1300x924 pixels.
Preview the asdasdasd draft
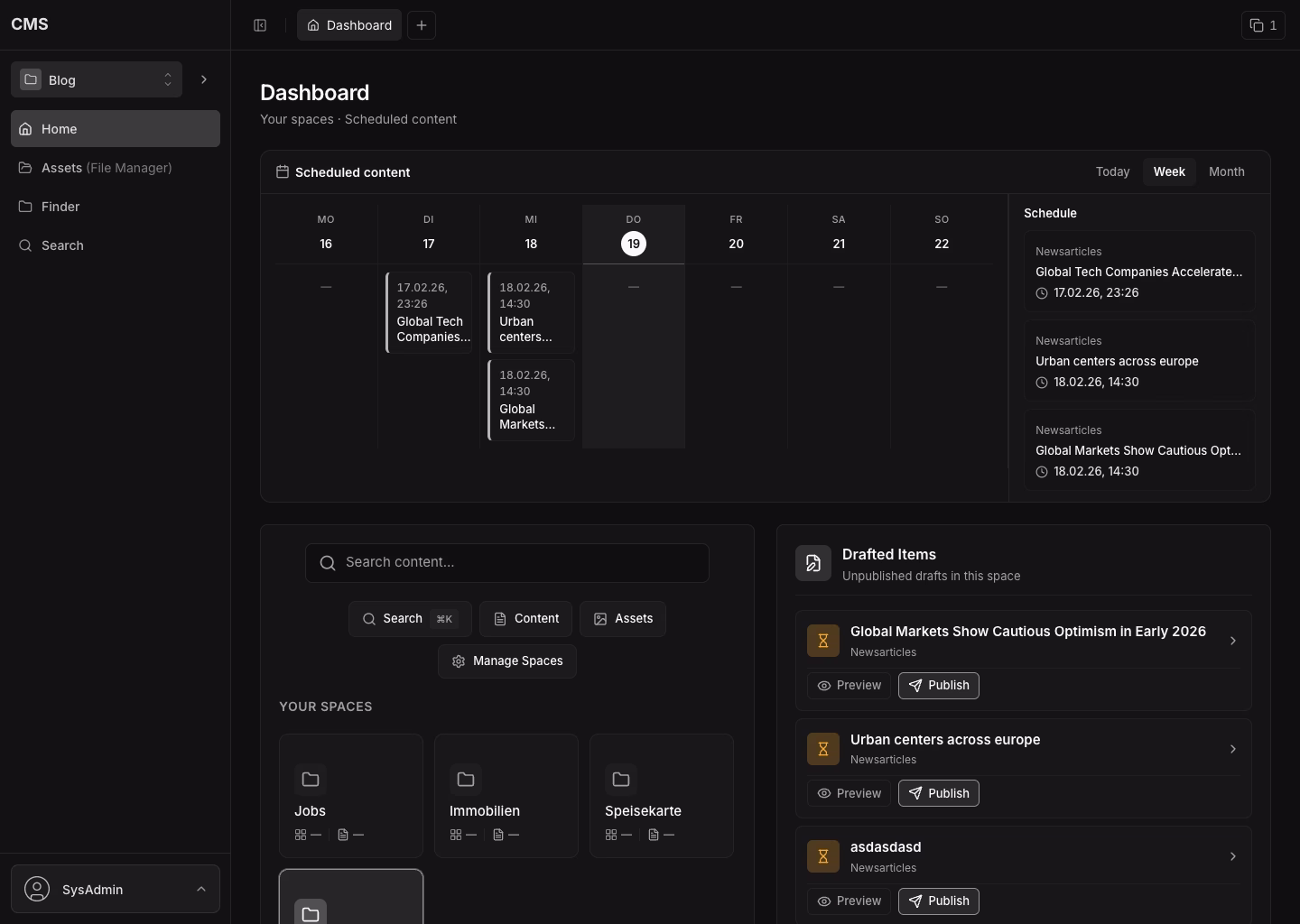coord(849,901)
